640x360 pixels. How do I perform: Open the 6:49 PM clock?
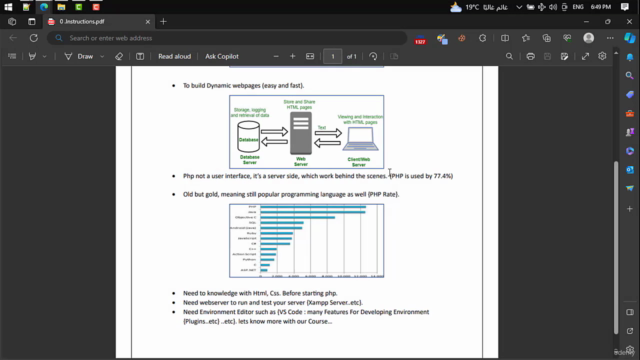pos(600,7)
